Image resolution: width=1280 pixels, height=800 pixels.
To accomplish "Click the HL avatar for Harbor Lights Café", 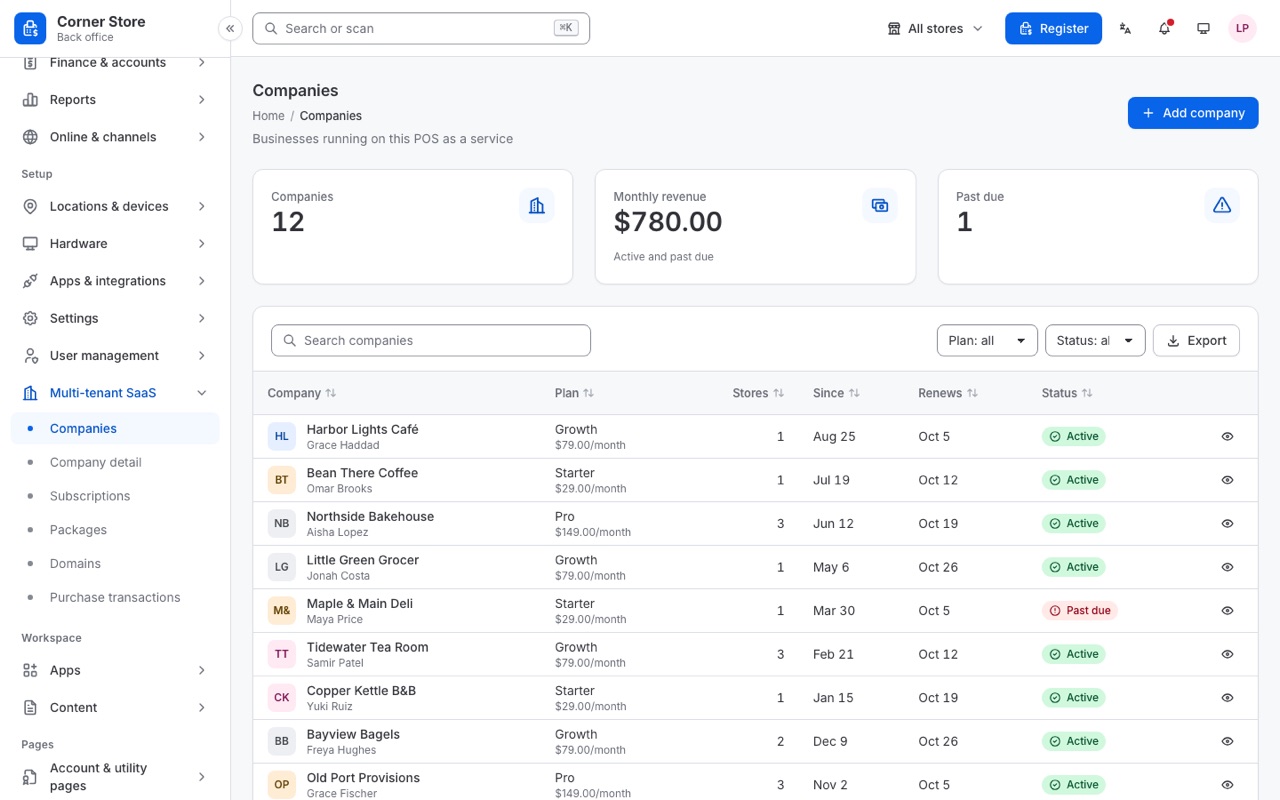I will pyautogui.click(x=282, y=436).
